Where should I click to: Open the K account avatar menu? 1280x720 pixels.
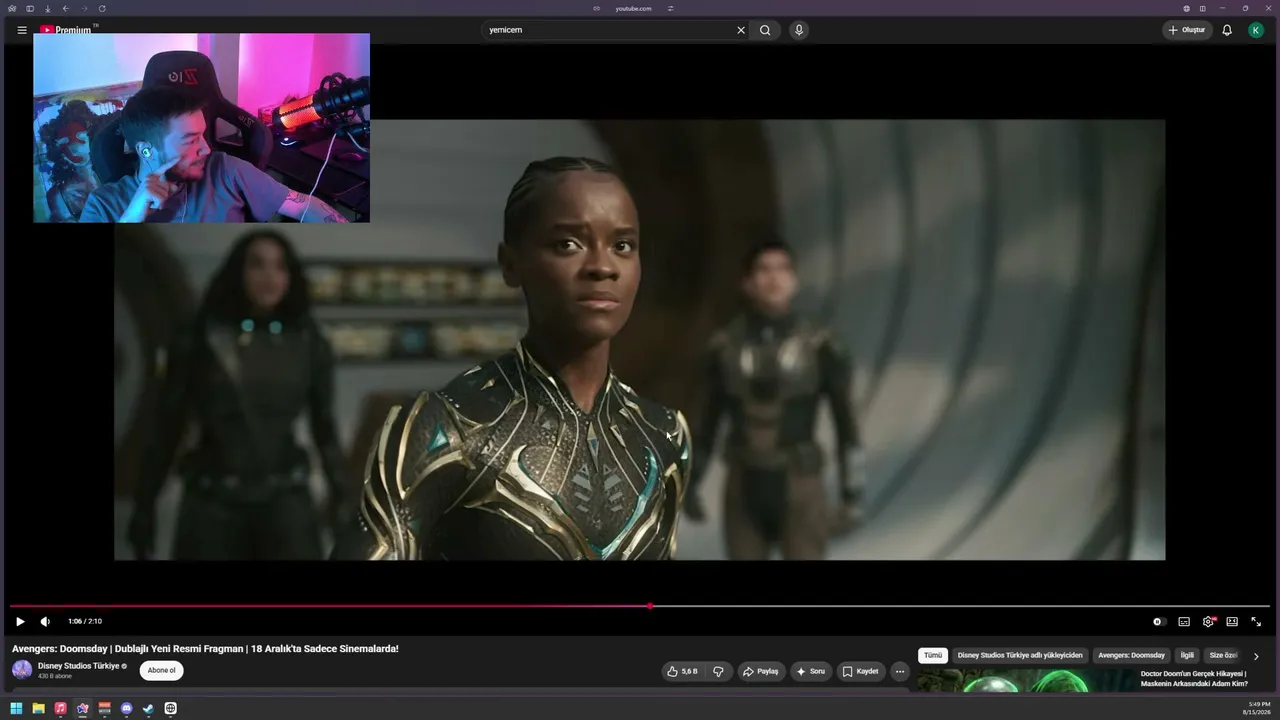pyautogui.click(x=1256, y=30)
